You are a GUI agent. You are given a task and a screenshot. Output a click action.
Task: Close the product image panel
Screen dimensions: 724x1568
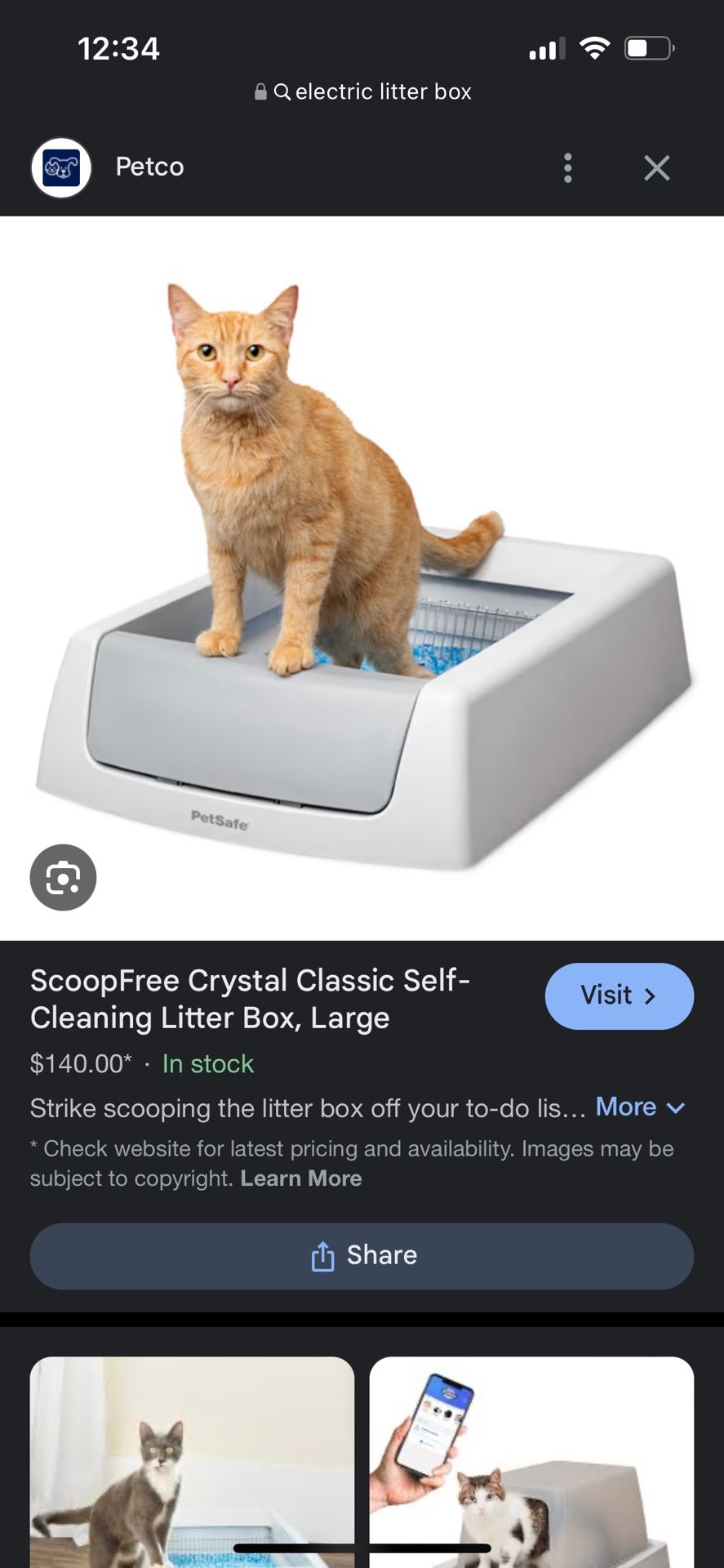pyautogui.click(x=657, y=167)
